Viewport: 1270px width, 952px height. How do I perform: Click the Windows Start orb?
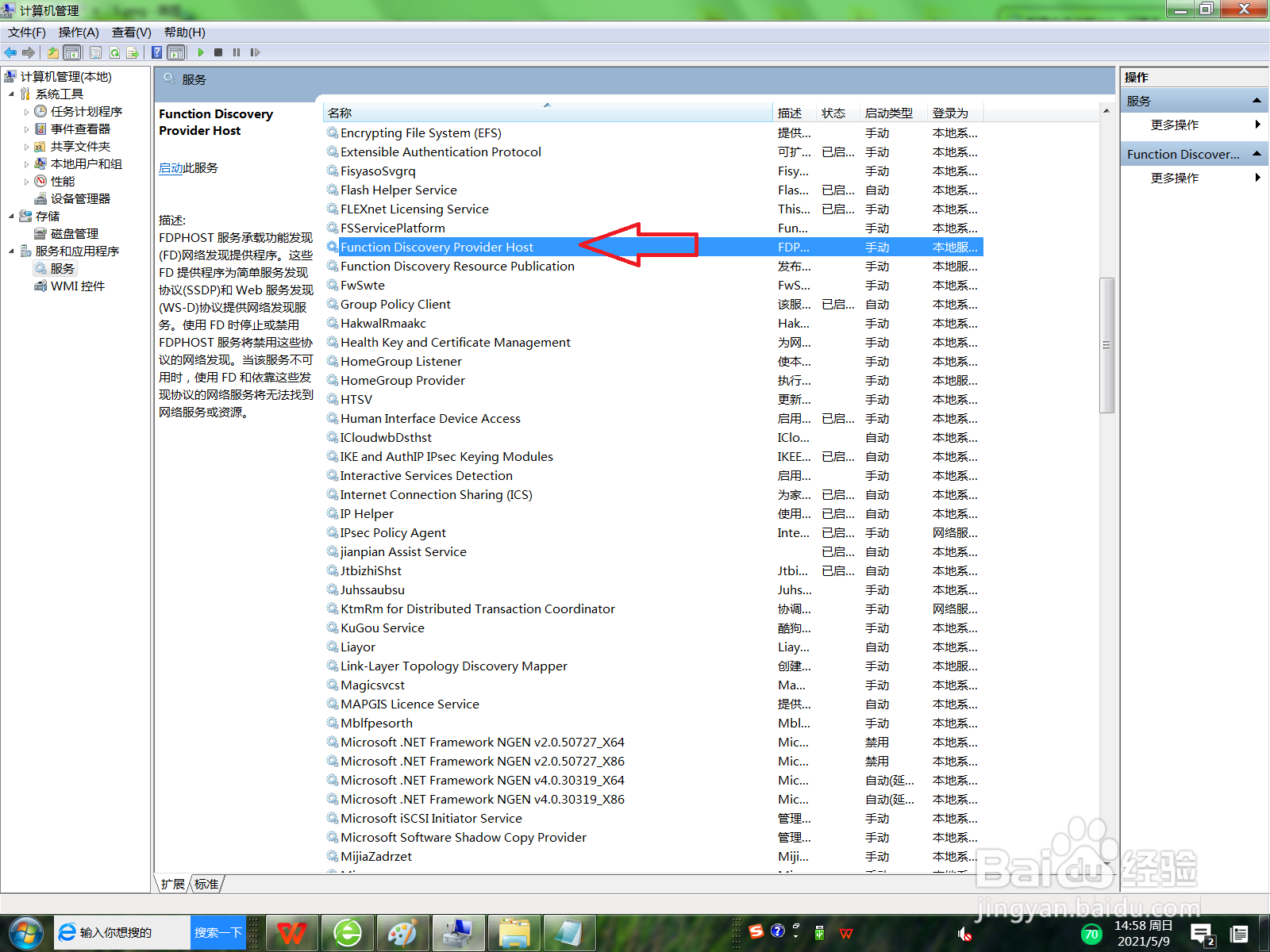tap(25, 933)
